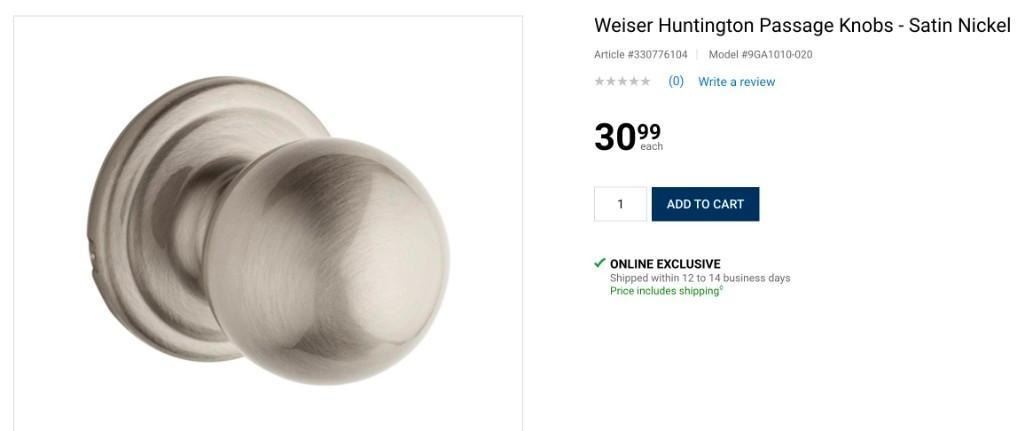The width and height of the screenshot is (1025, 431).
Task: Click the quantity input field
Action: (620, 204)
